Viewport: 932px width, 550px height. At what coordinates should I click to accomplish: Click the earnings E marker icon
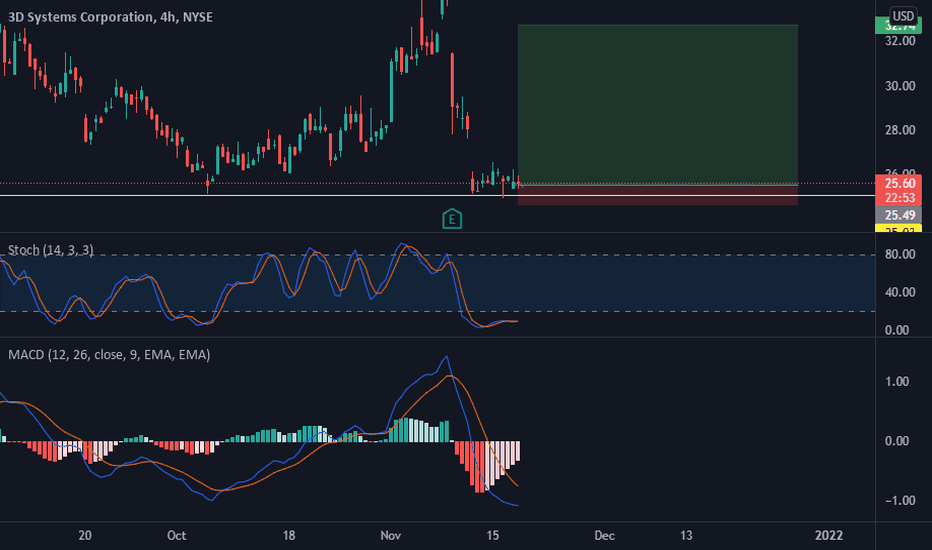tap(452, 219)
